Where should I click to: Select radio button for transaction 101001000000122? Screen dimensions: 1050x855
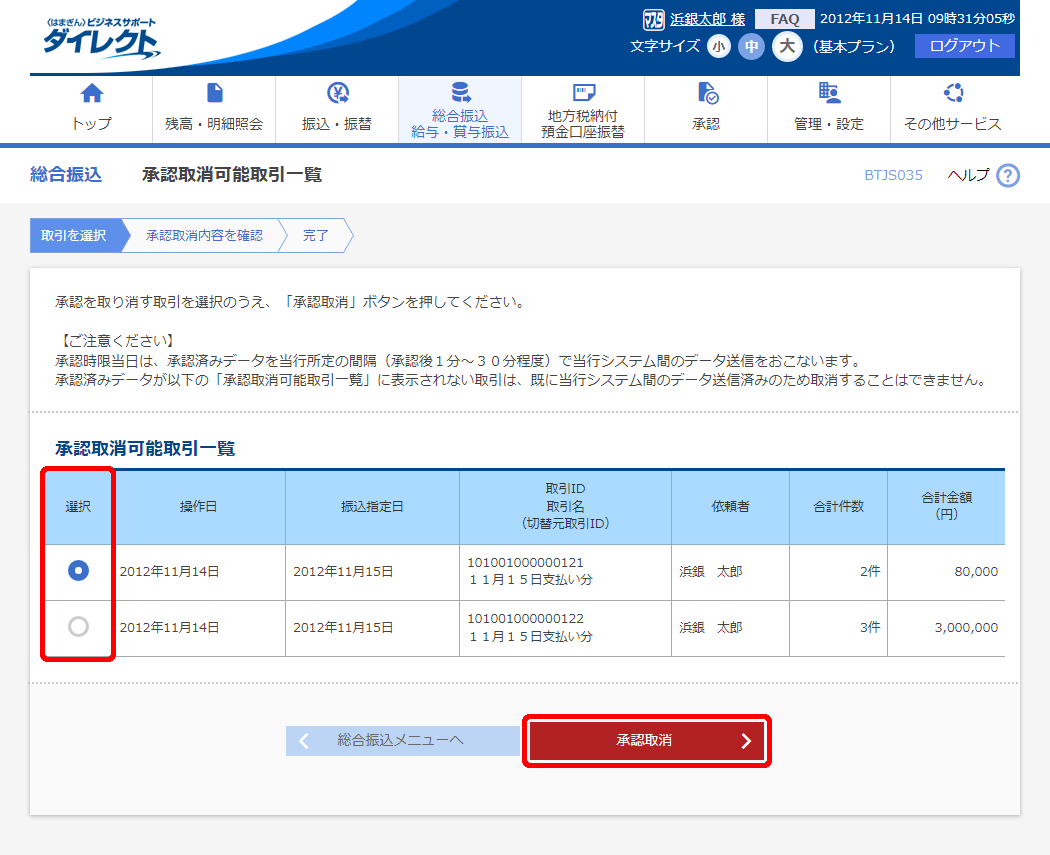click(x=78, y=627)
